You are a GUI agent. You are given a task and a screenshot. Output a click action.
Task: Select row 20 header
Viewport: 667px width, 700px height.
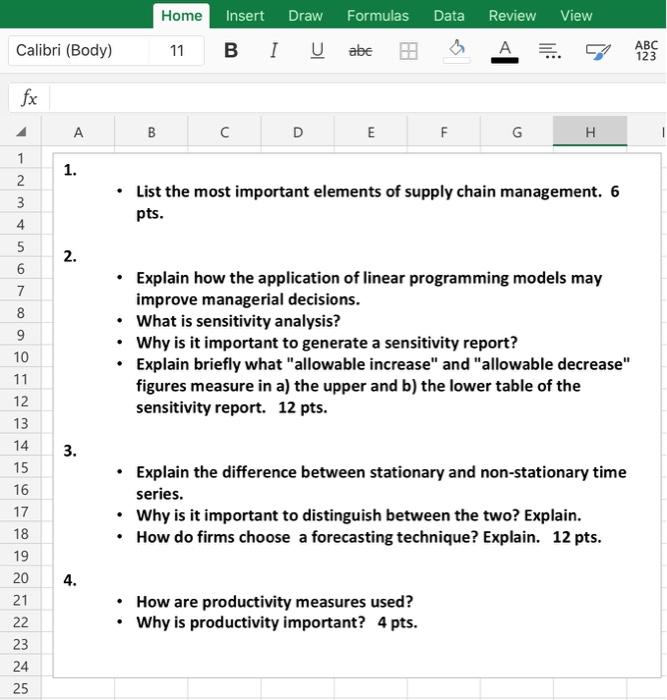pyautogui.click(x=21, y=578)
